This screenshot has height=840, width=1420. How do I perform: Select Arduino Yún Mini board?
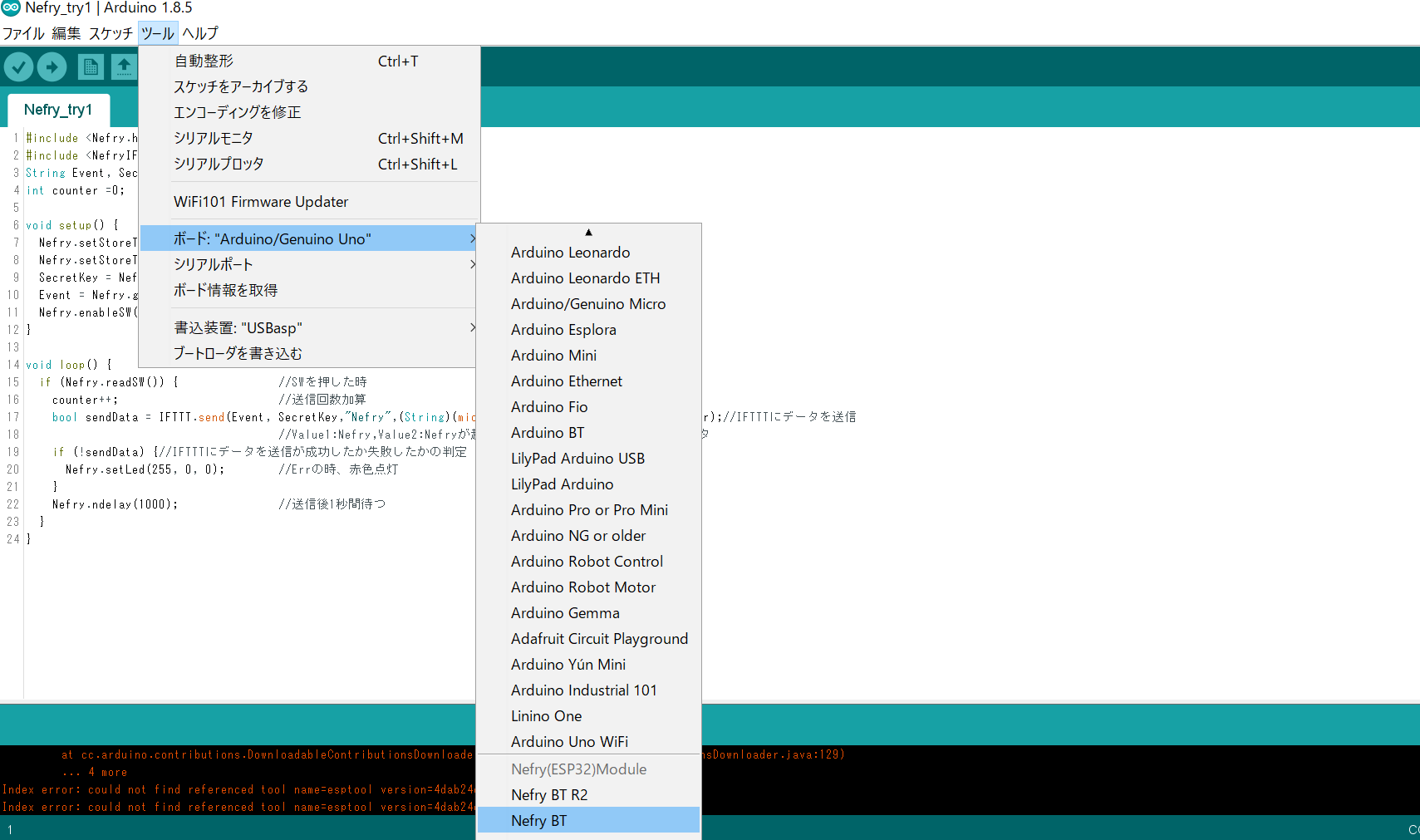pyautogui.click(x=588, y=665)
